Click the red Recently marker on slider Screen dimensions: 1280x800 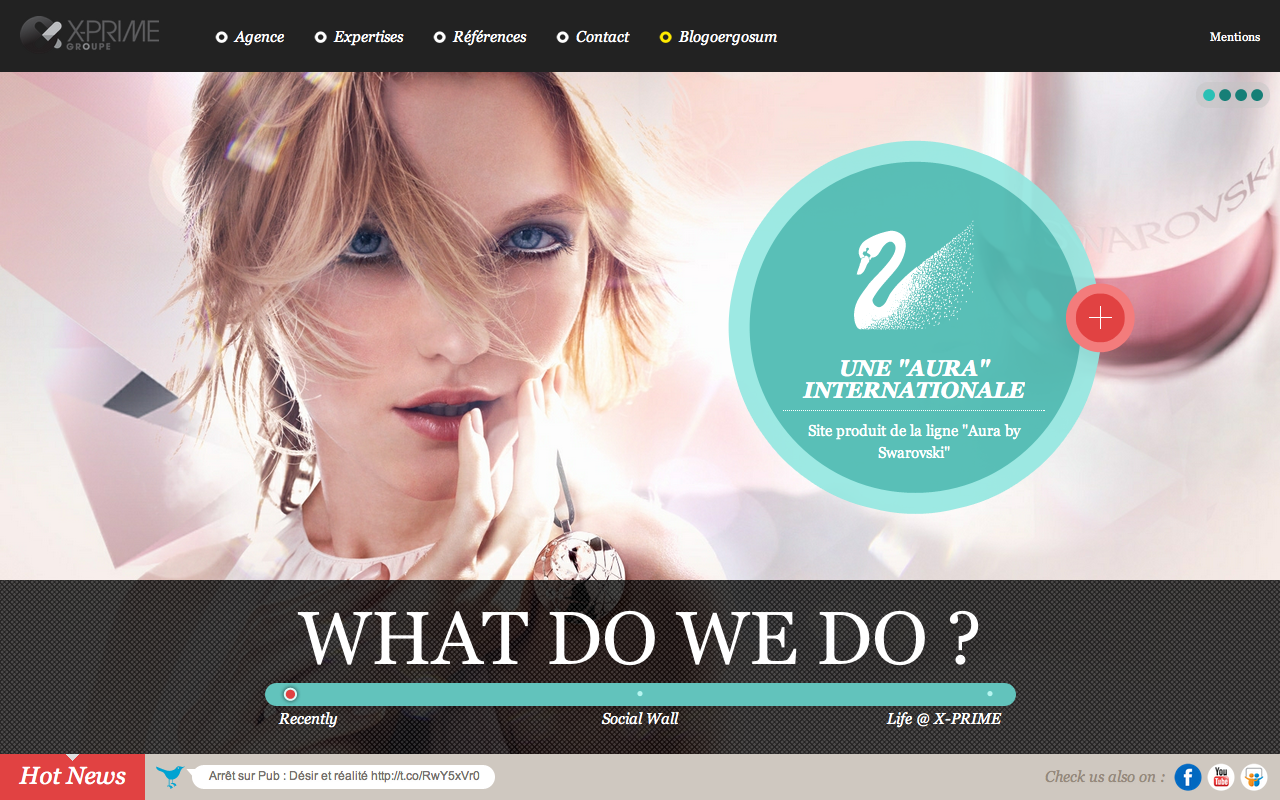click(x=290, y=694)
